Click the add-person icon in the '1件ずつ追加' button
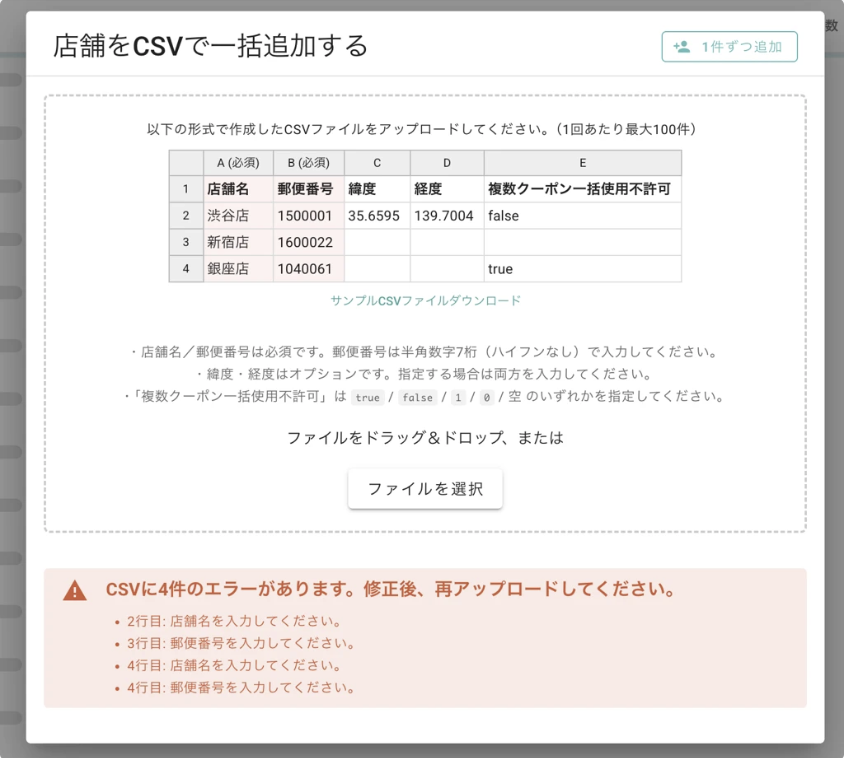The width and height of the screenshot is (844, 758). click(681, 47)
